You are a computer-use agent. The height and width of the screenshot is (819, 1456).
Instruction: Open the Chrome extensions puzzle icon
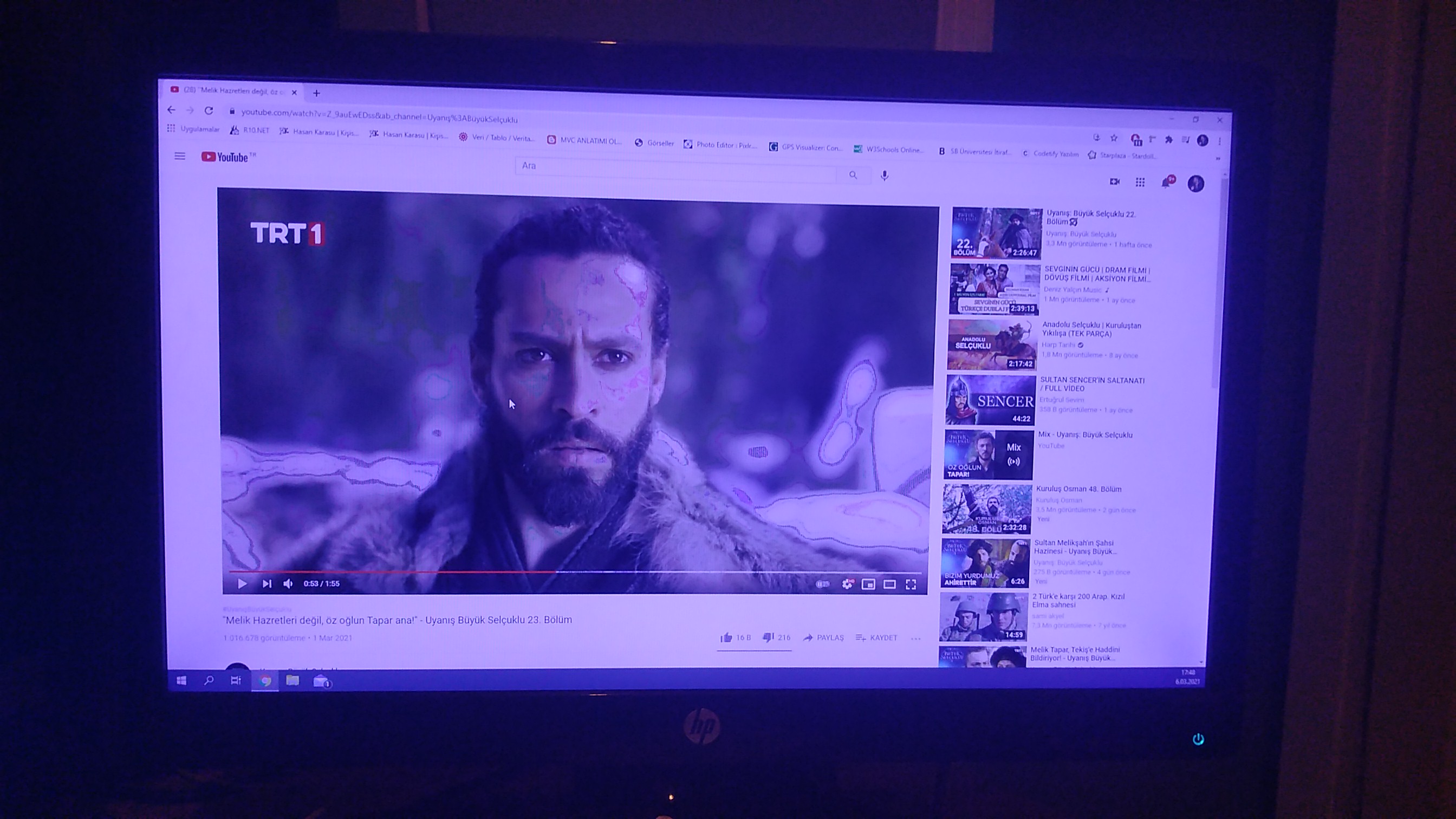1169,140
